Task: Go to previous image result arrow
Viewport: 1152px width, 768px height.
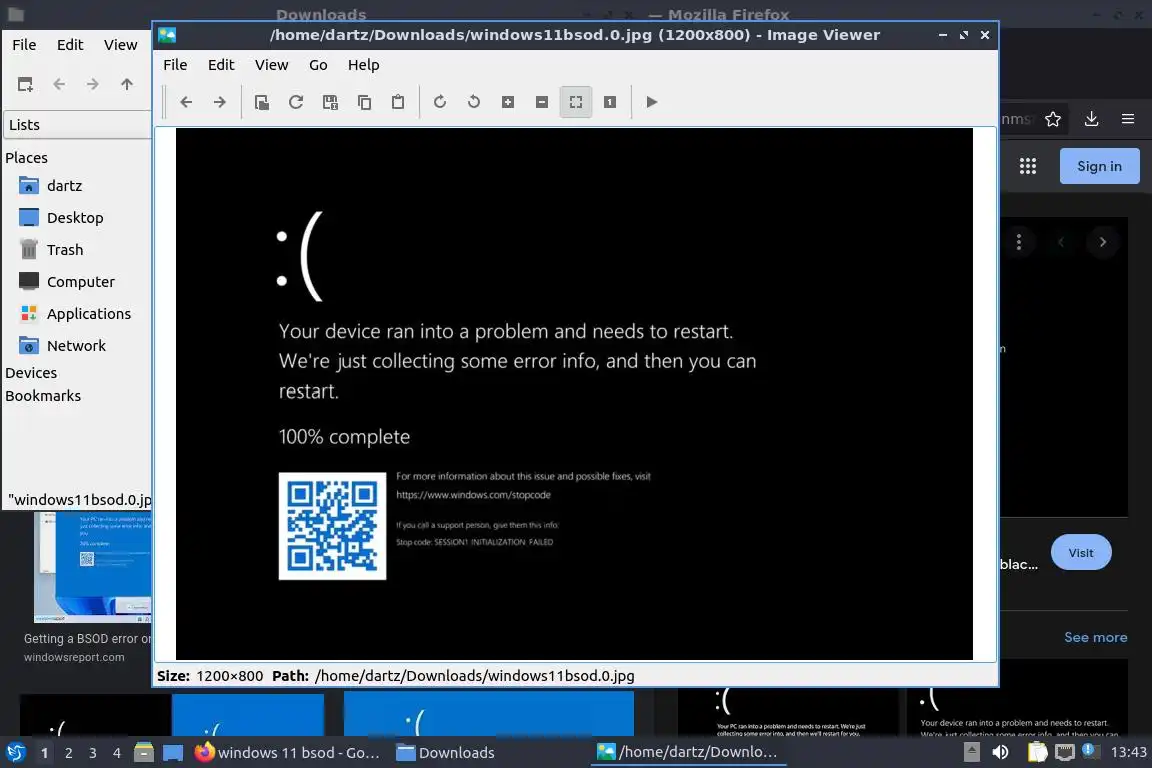Action: click(1061, 242)
